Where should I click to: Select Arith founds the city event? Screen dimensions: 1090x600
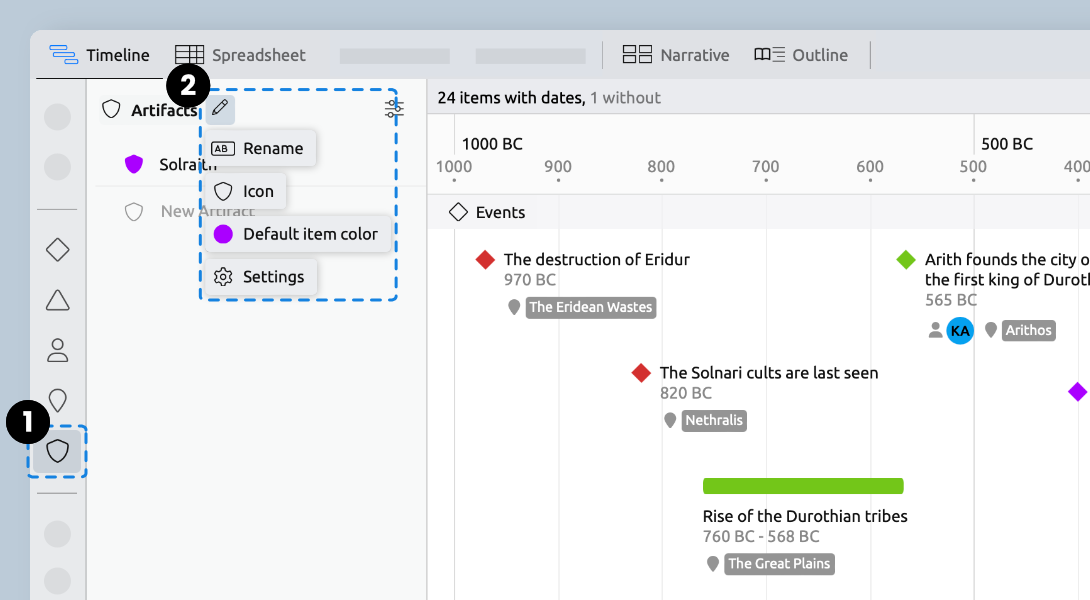pos(1007,269)
